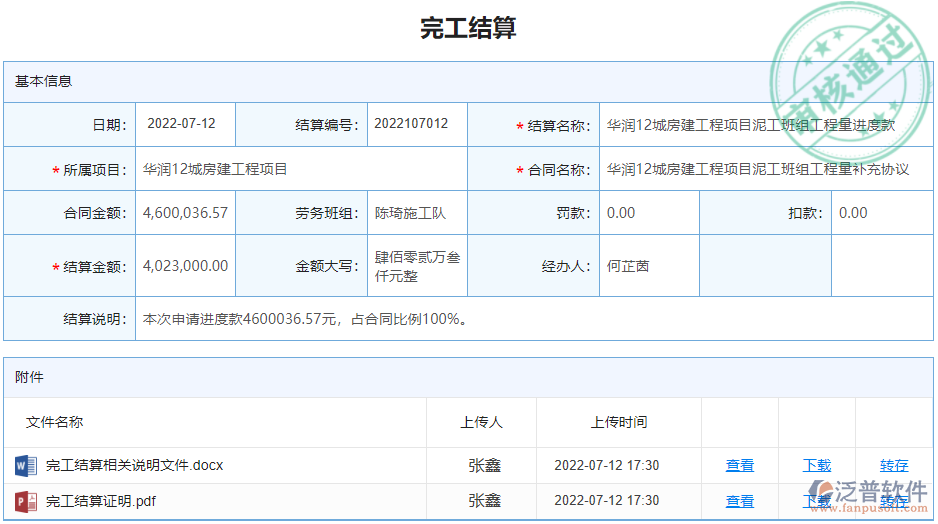Click 转存 for 完工结算相关说明文件.docx
Viewport: 938px width, 524px height.
pos(894,465)
